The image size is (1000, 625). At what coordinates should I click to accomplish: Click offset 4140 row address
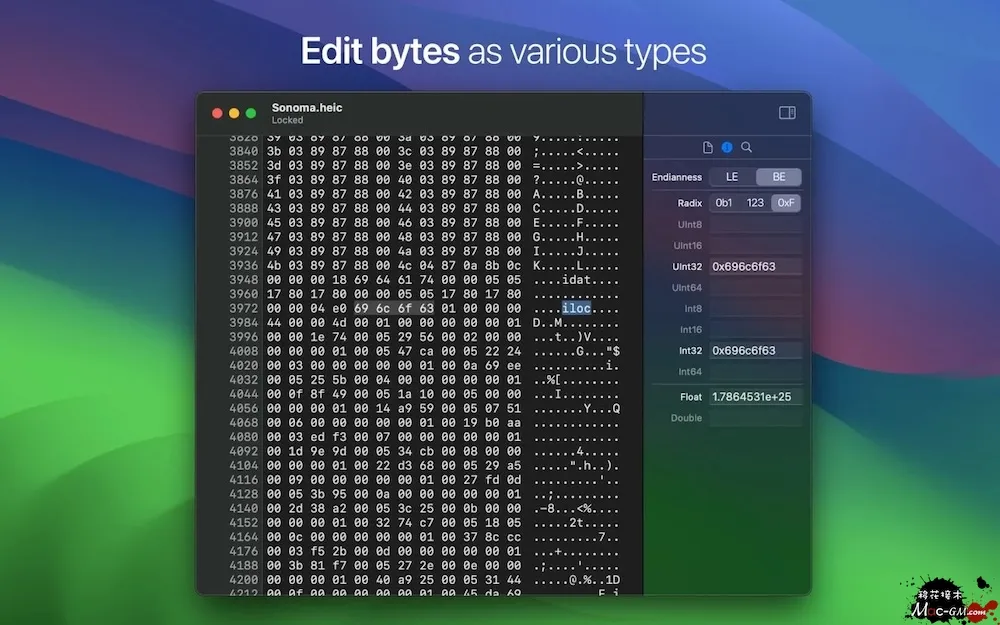coord(244,508)
